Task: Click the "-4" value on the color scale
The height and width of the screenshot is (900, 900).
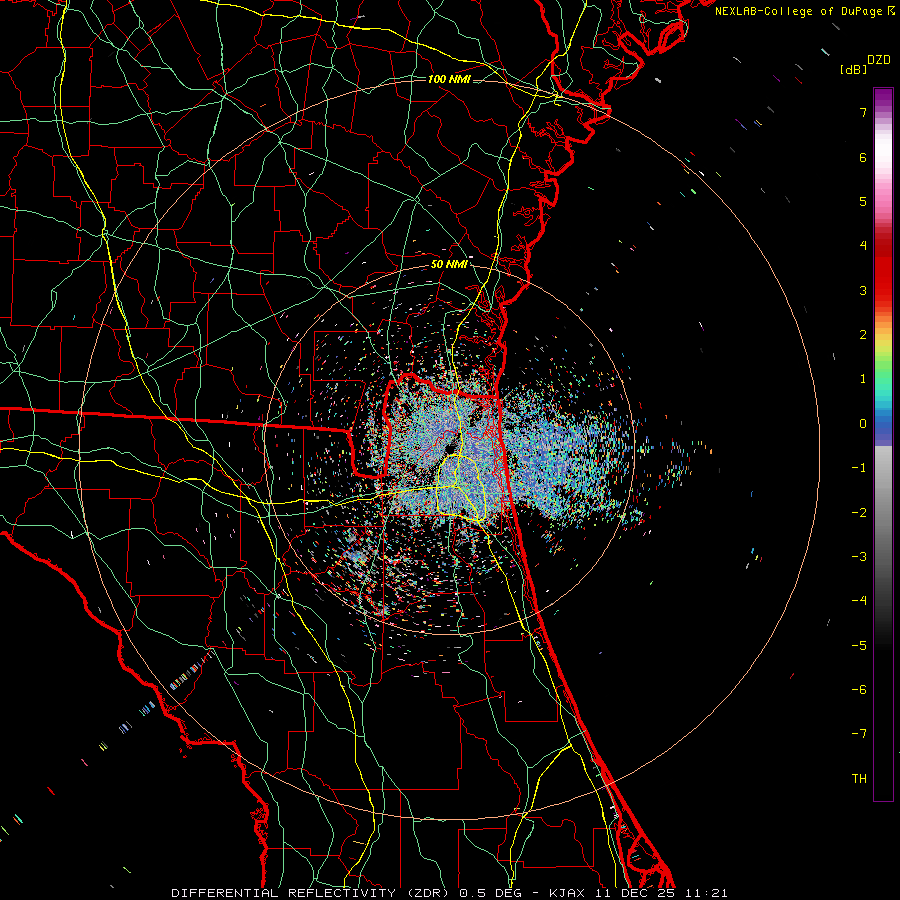Action: pos(859,601)
